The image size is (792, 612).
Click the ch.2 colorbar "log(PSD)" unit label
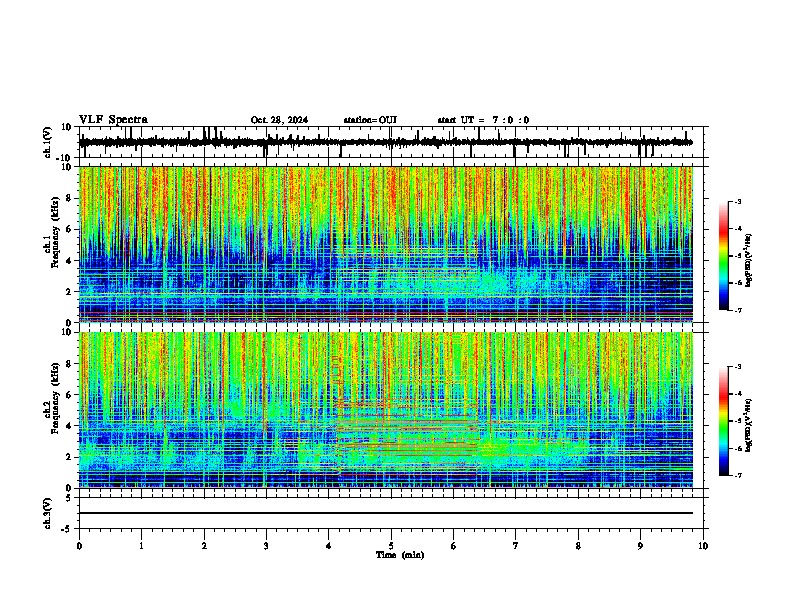pyautogui.click(x=749, y=426)
